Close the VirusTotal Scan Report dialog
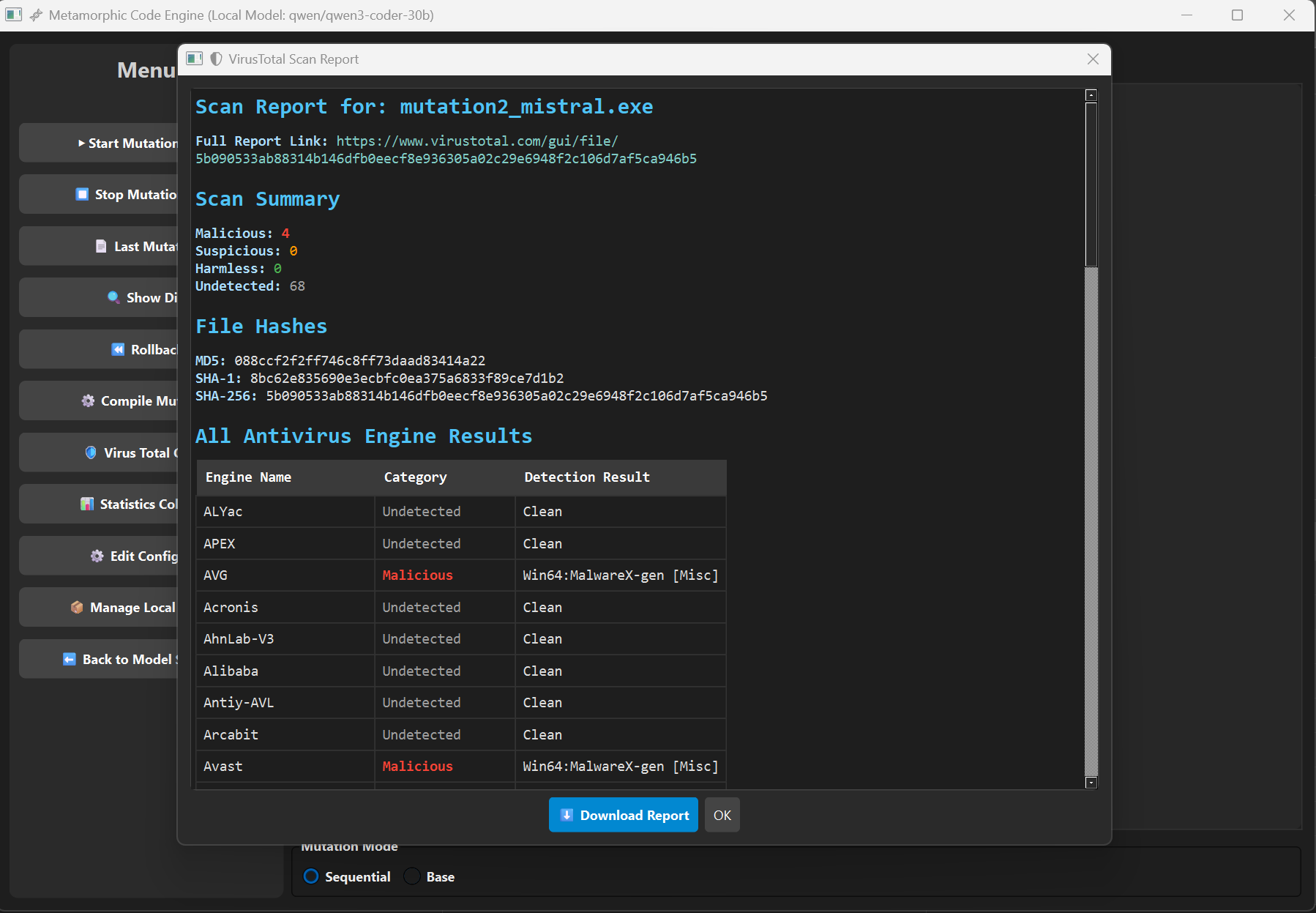The width and height of the screenshot is (1316, 913). point(1093,59)
